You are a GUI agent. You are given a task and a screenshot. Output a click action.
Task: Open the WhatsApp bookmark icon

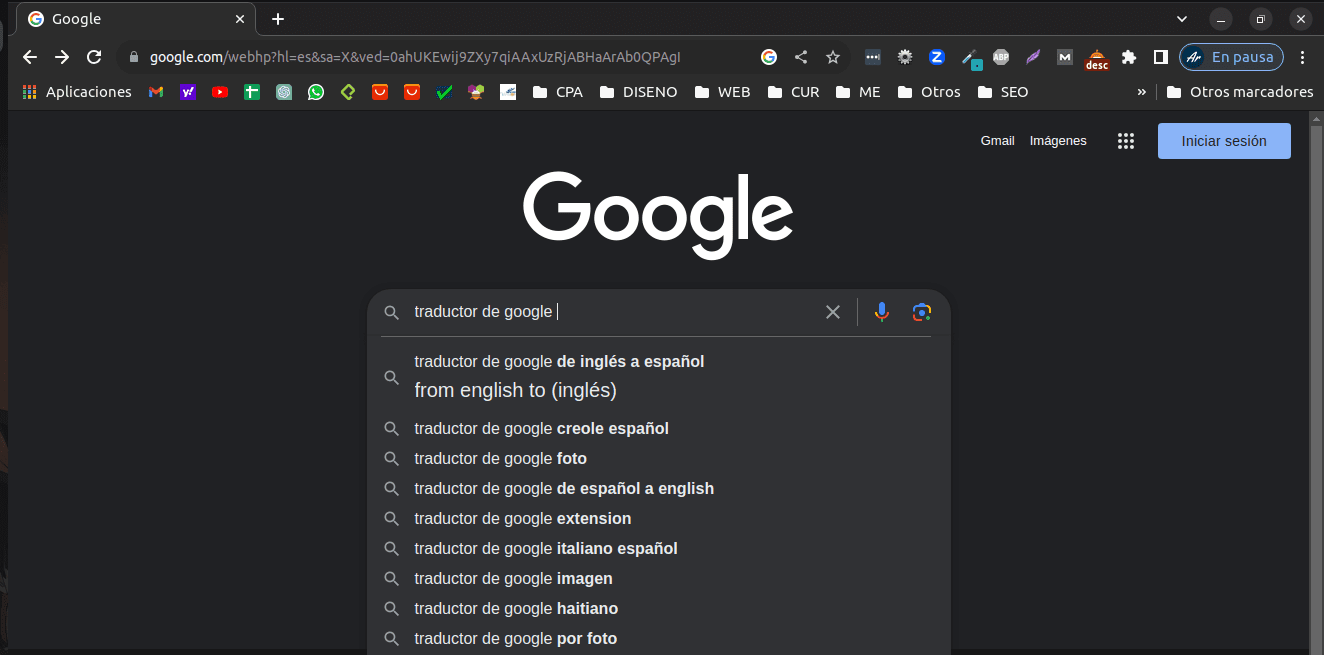click(x=316, y=92)
